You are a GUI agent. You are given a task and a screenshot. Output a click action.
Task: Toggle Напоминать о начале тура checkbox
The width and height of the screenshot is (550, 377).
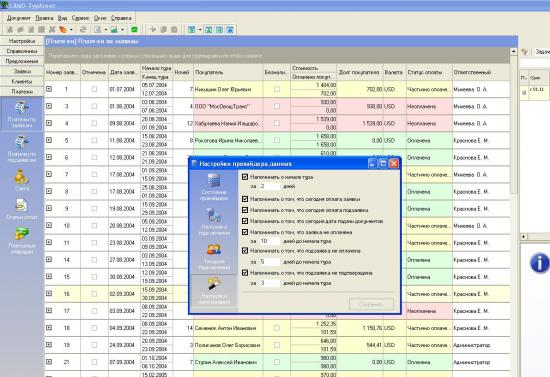point(245,177)
